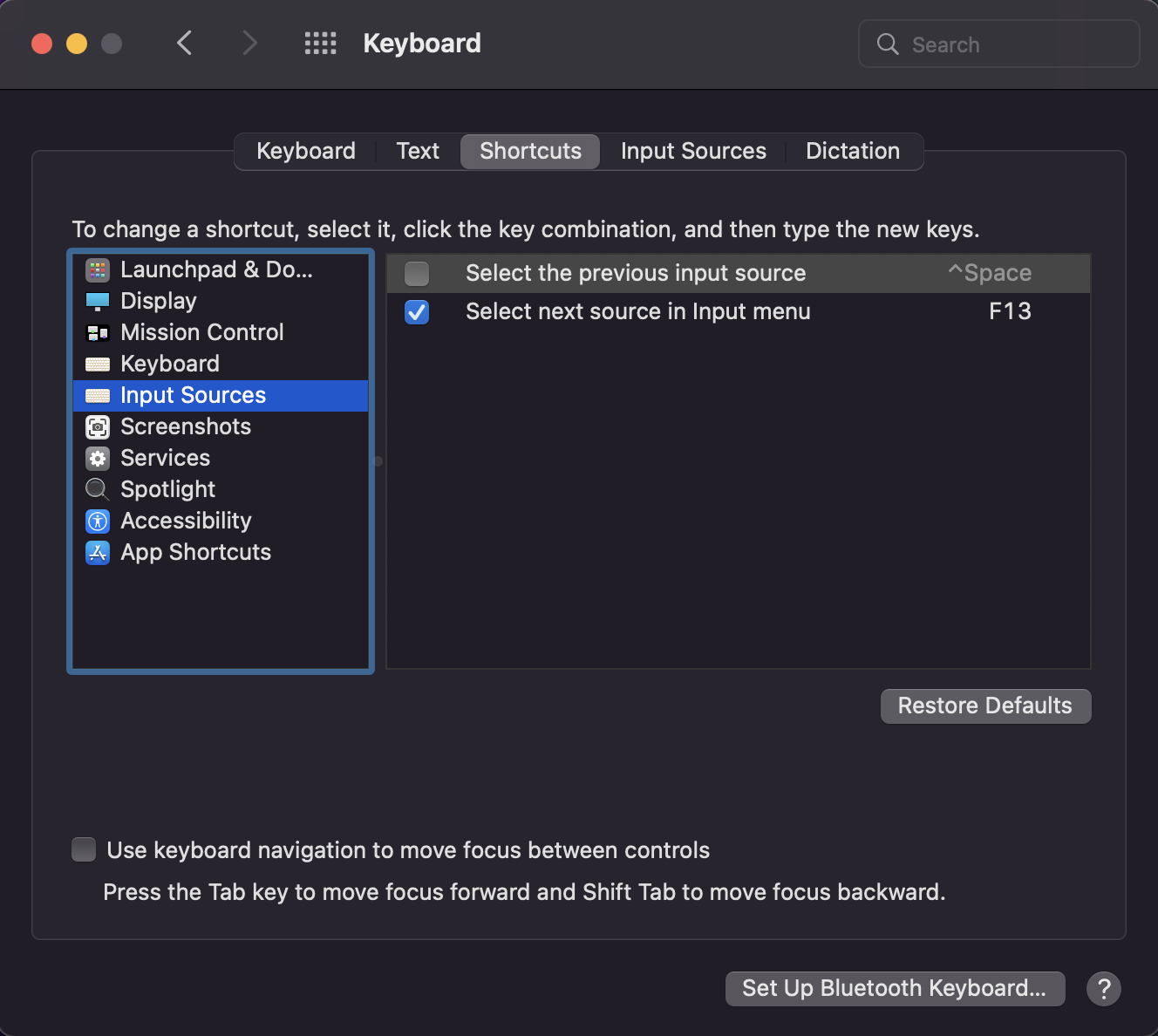Select the Spotlight magnifier icon

pyautogui.click(x=98, y=490)
